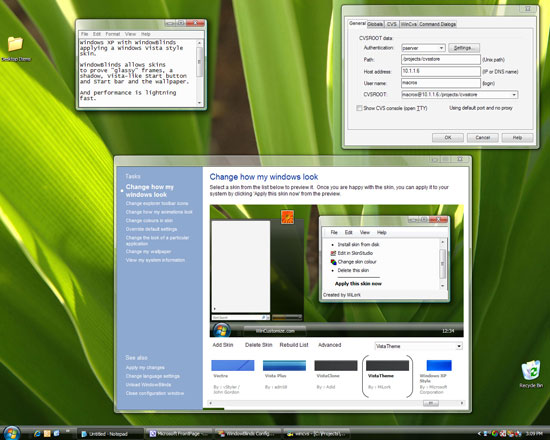Click Delete this skin
This screenshot has height=440, width=550.
(x=353, y=270)
